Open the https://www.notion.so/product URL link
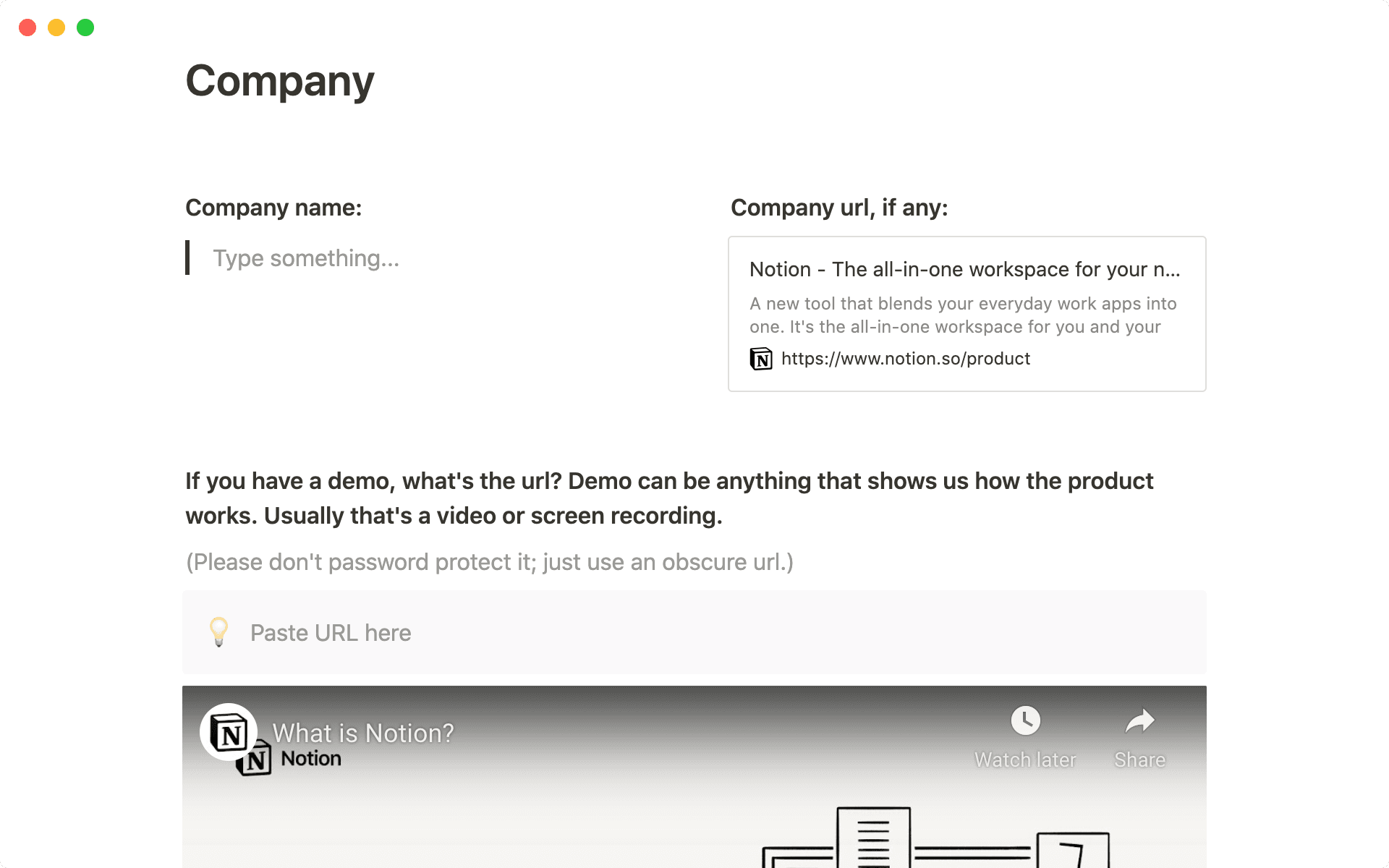 tap(905, 359)
